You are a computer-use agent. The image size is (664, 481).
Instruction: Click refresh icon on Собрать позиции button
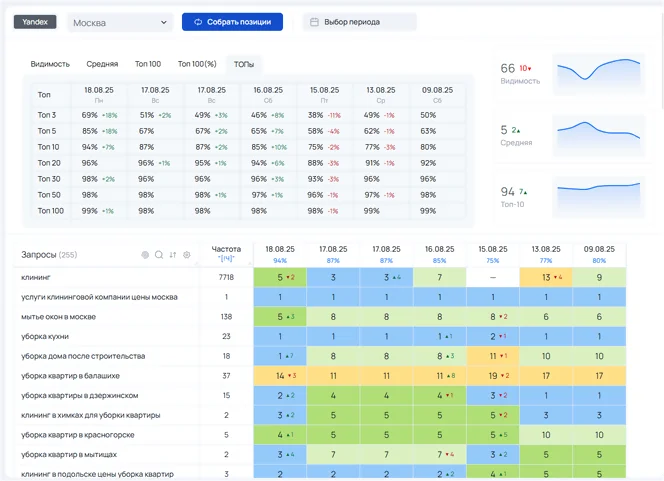198,22
